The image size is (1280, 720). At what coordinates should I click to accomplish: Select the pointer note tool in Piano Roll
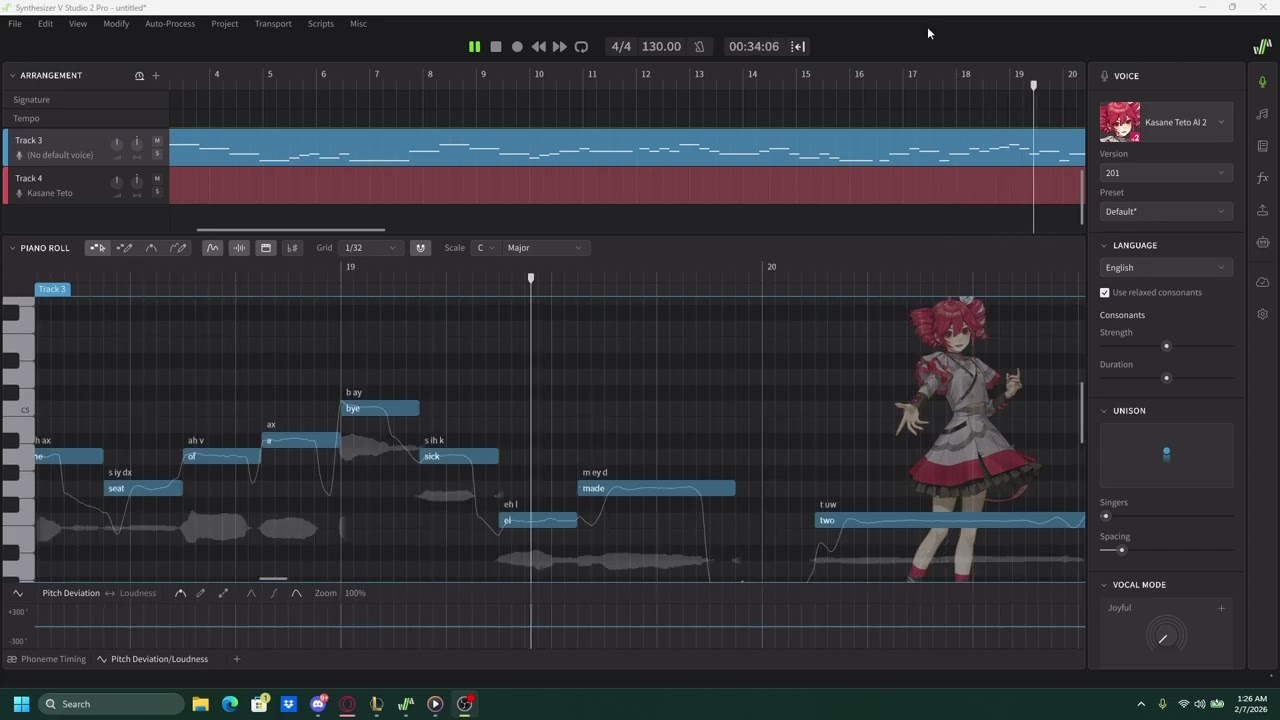click(97, 248)
